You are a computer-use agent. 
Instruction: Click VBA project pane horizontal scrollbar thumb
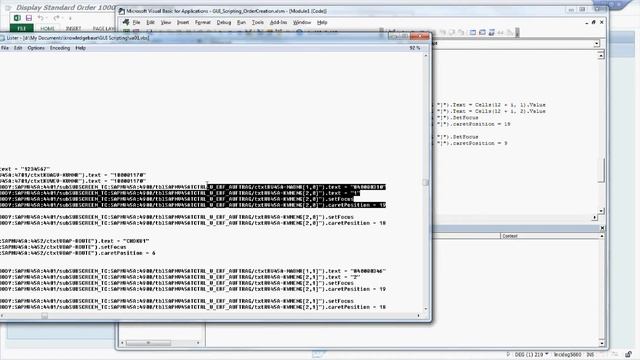coord(148,343)
